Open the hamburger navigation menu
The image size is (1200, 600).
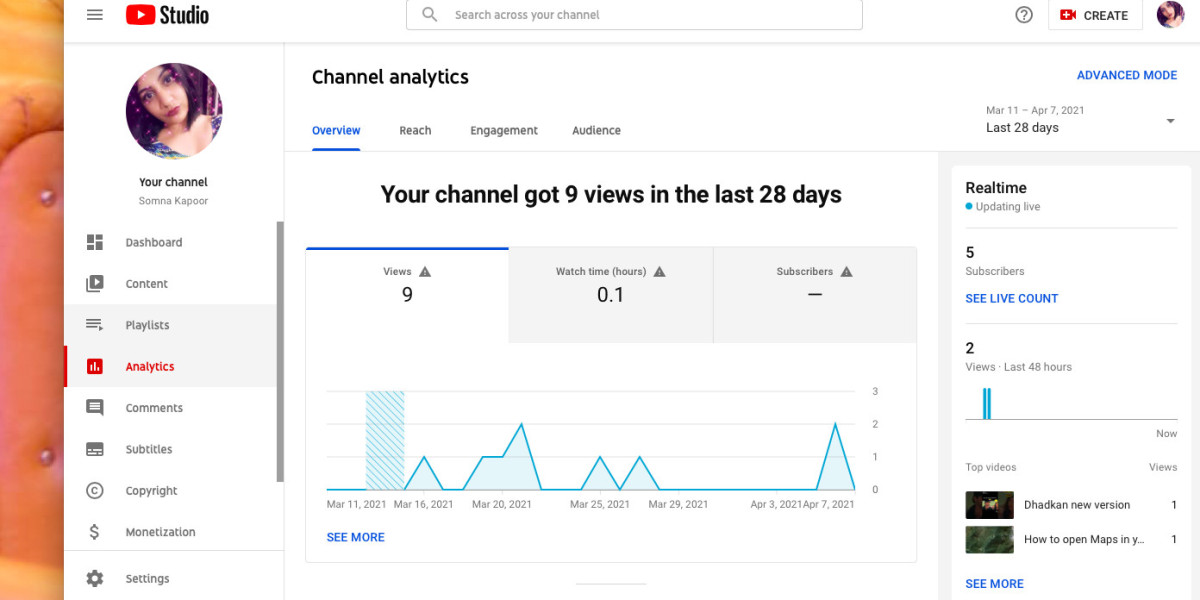coord(95,15)
